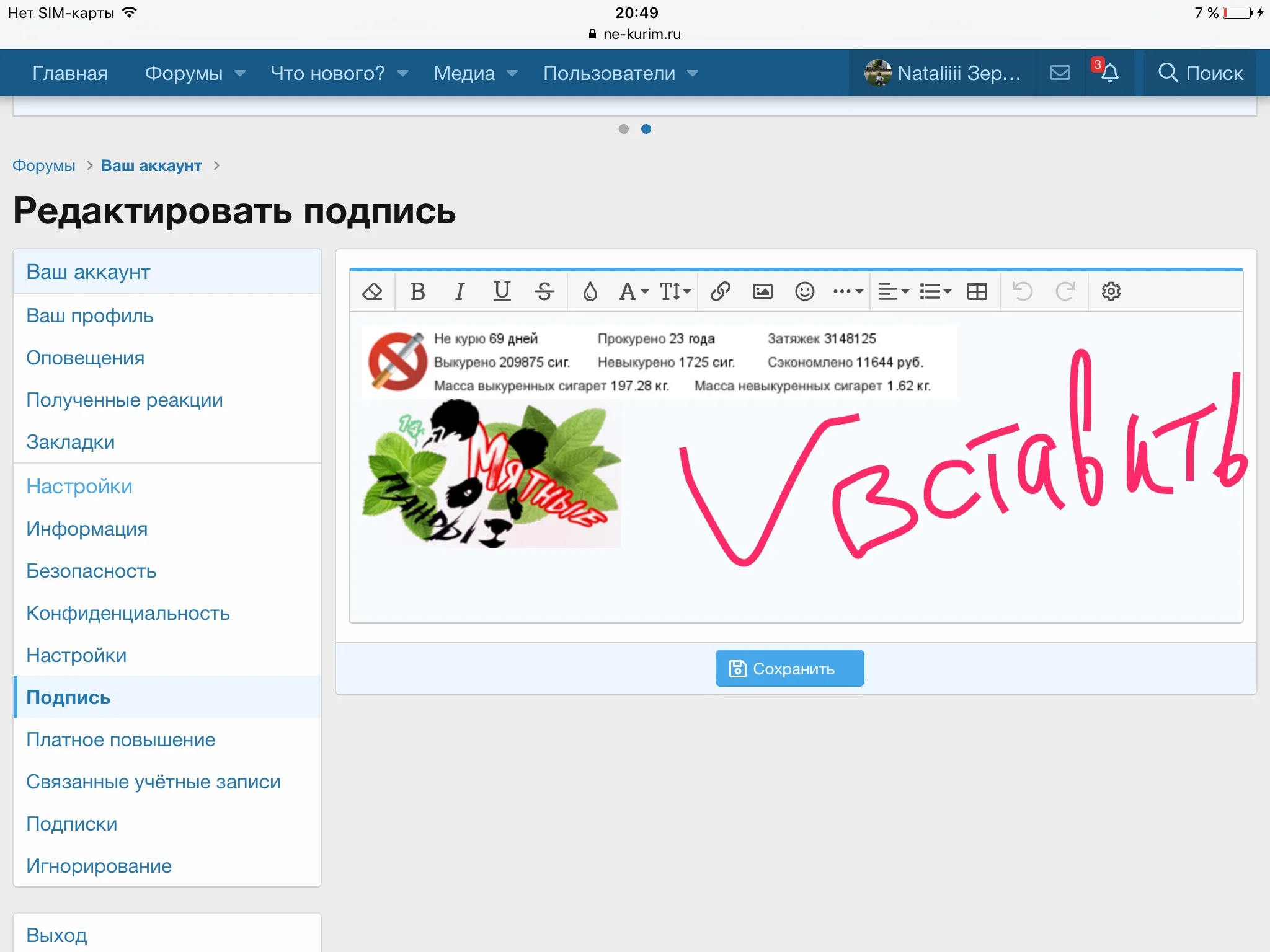Click the insert table icon
The width and height of the screenshot is (1270, 952).
point(977,291)
